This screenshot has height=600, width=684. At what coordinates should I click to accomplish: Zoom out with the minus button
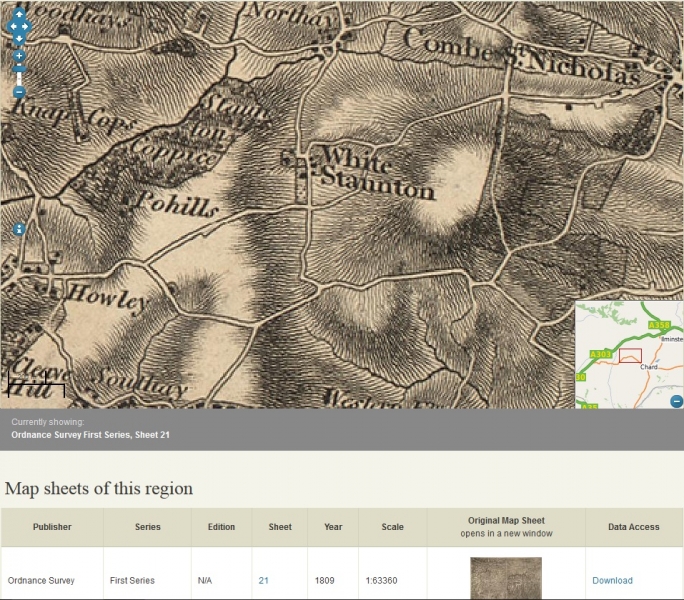19,92
